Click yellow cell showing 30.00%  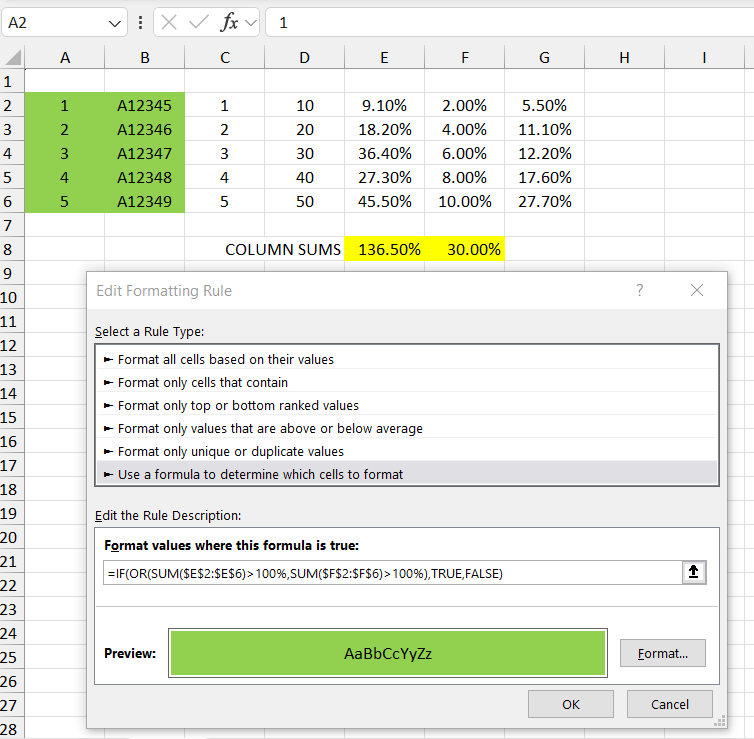pyautogui.click(x=465, y=249)
